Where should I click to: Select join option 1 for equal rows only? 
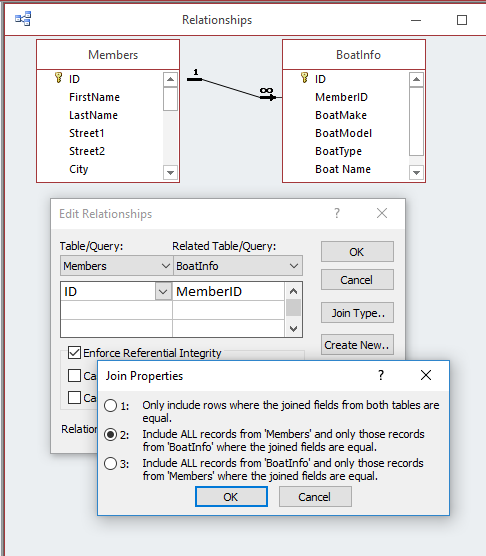point(111,405)
